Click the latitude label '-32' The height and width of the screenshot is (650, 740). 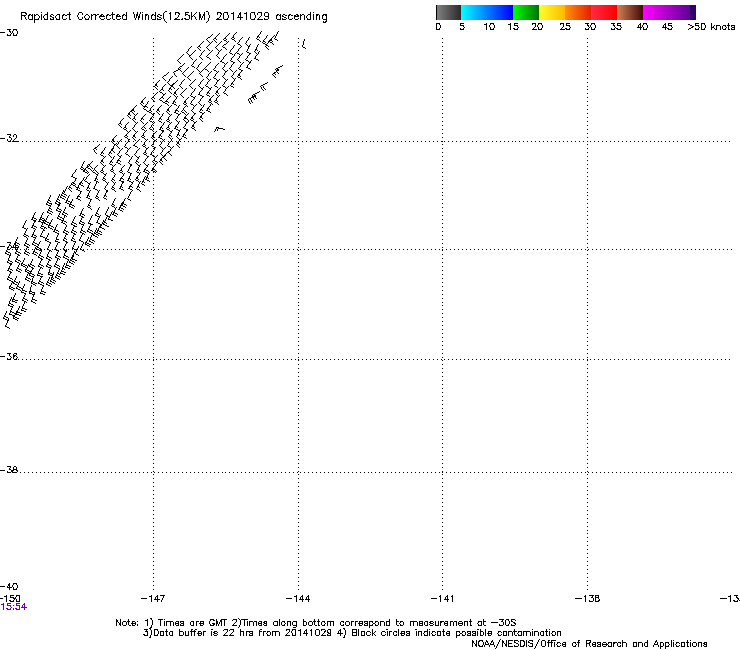(9, 138)
